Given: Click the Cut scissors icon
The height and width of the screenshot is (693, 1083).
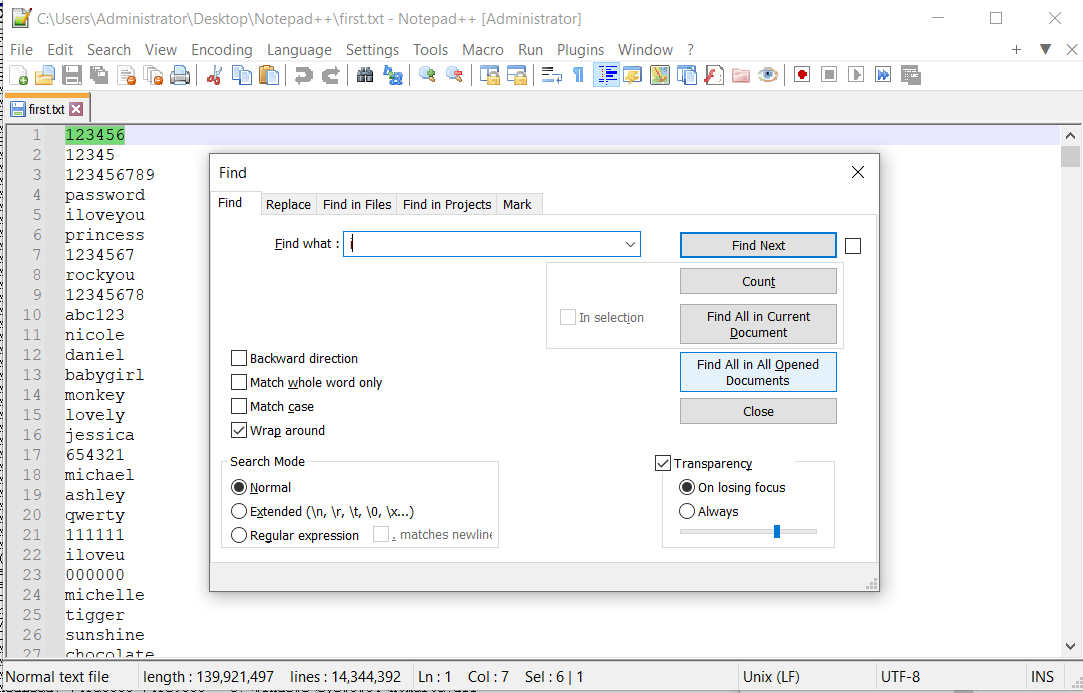Looking at the screenshot, I should point(214,75).
